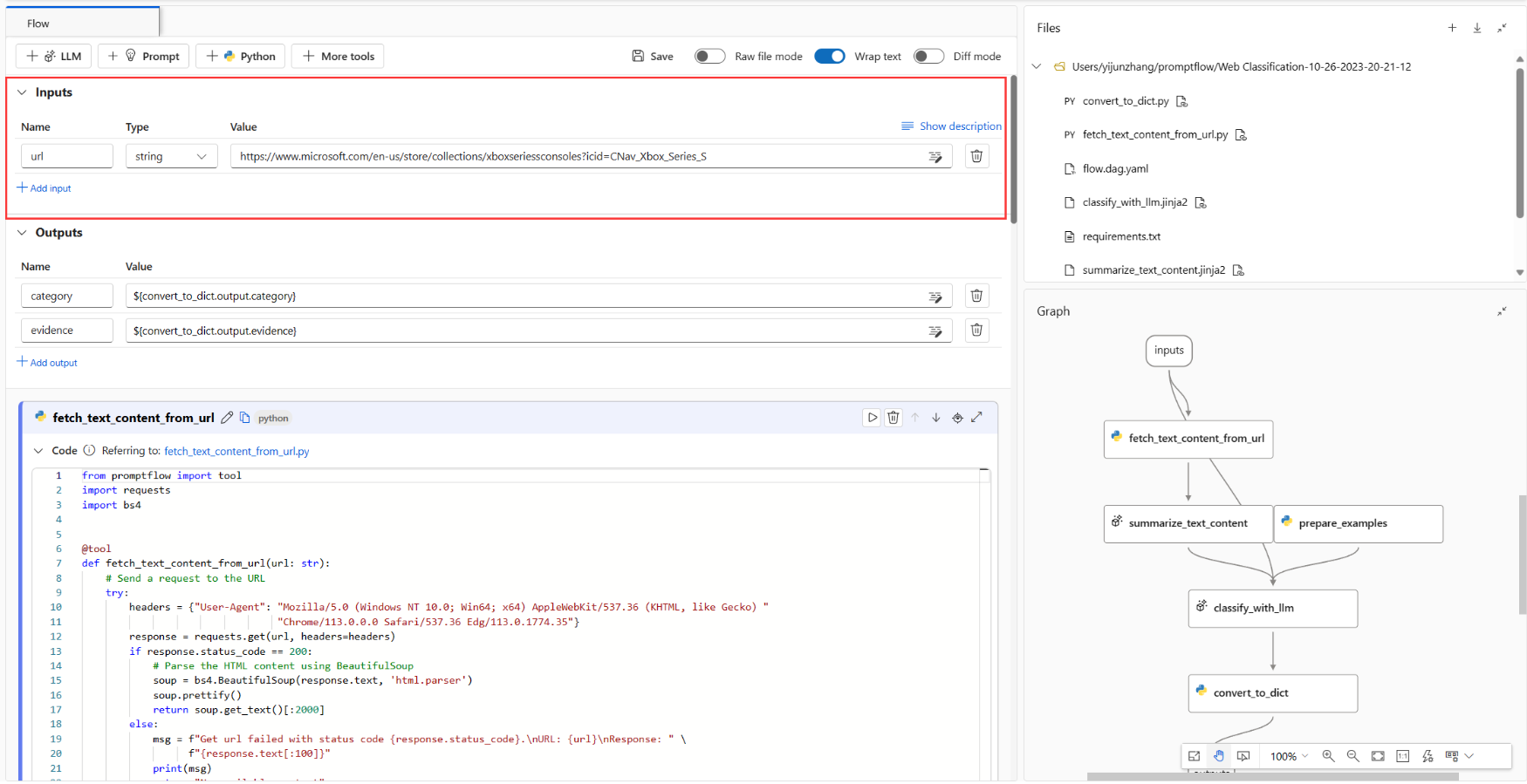Add a new file in Files panel
This screenshot has height=784, width=1527.
pyautogui.click(x=1452, y=28)
